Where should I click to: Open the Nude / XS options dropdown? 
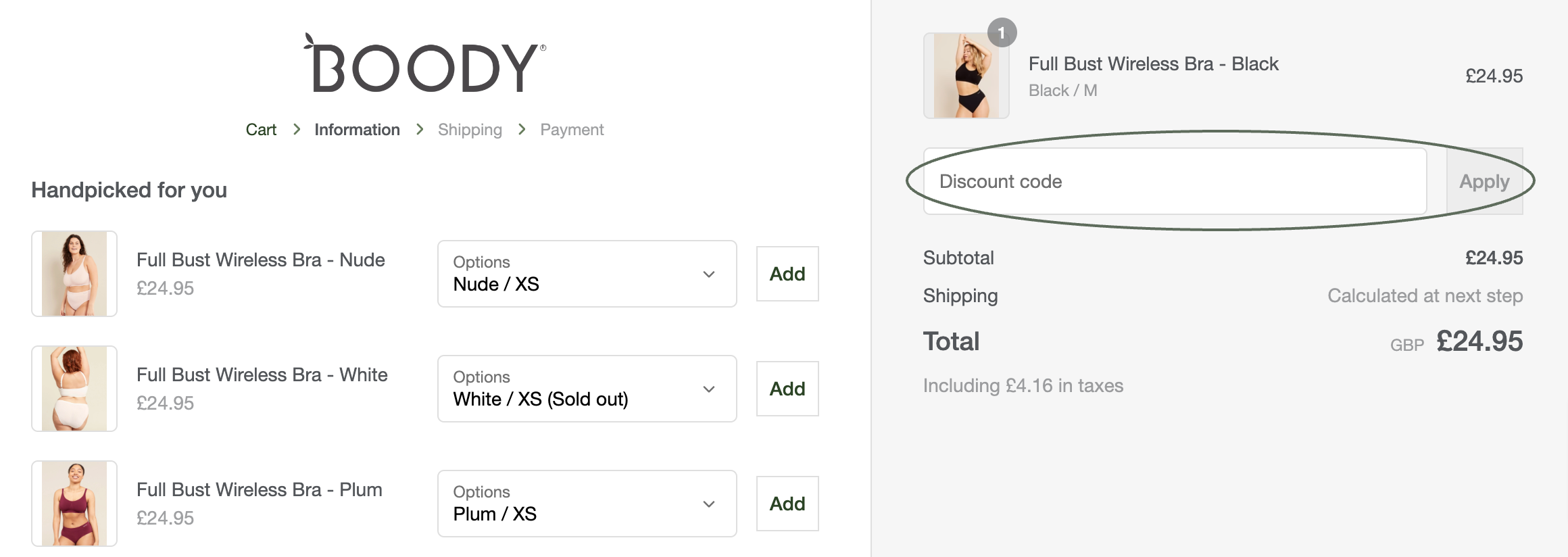pyautogui.click(x=587, y=274)
